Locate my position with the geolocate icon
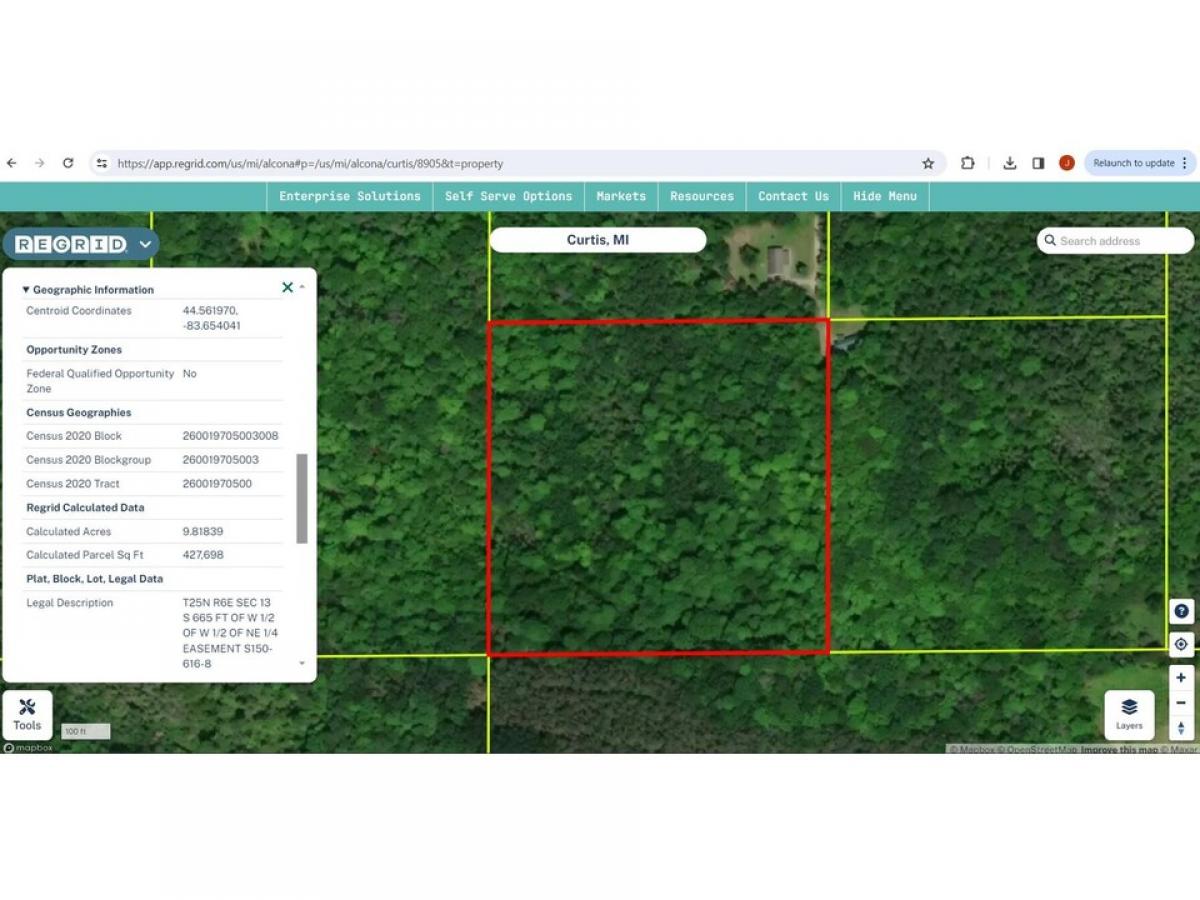This screenshot has width=1200, height=900. point(1181,644)
